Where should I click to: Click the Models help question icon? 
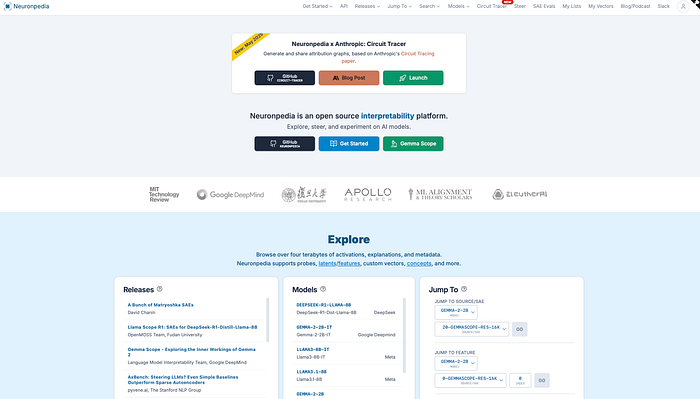tap(323, 289)
